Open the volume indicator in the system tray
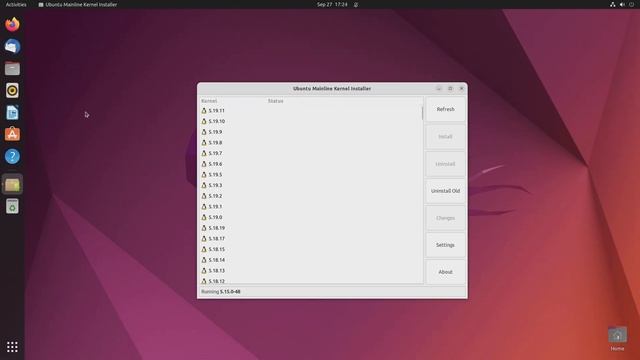Screen dimensions: 640x360 [622, 4]
